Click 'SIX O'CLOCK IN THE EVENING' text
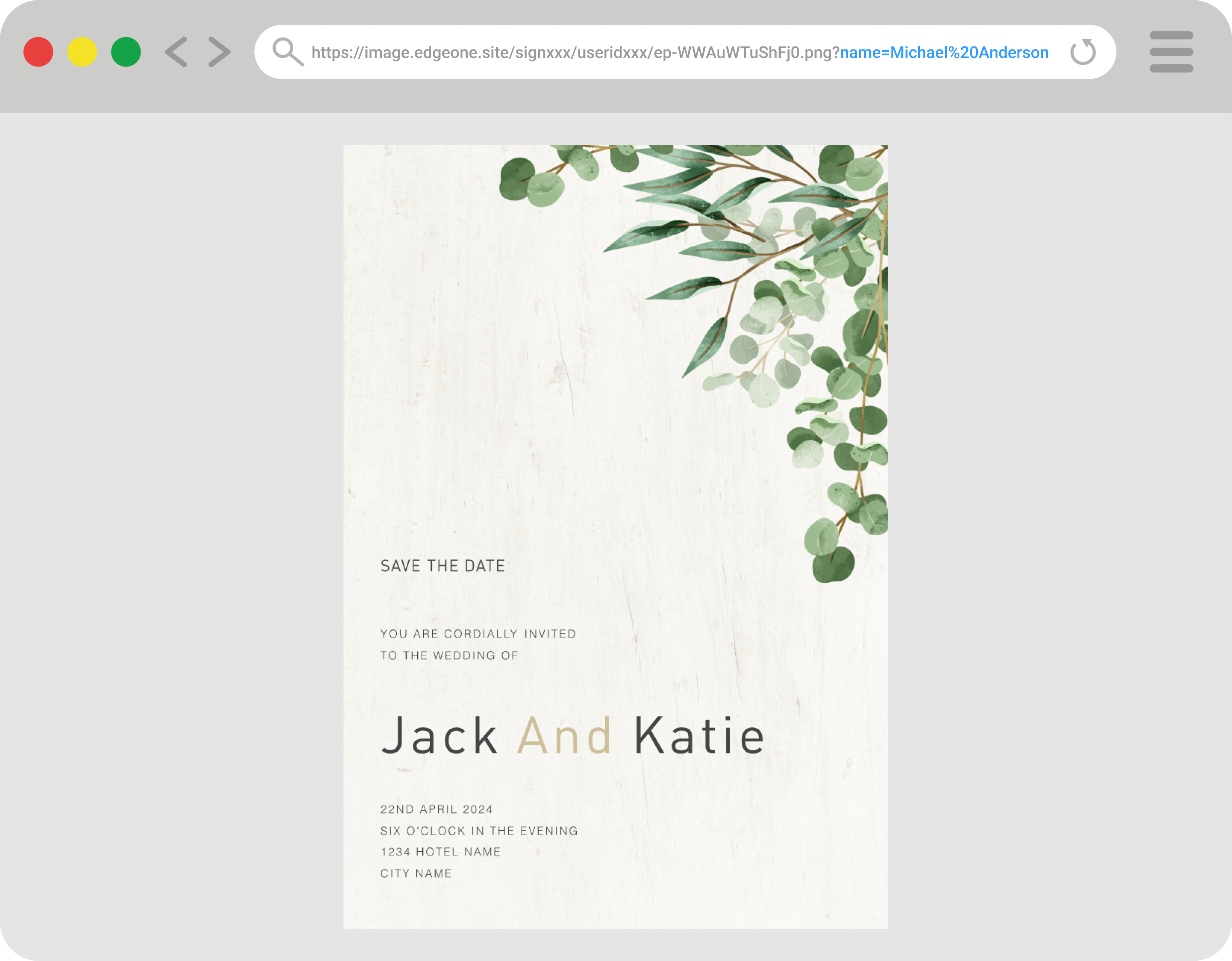The height and width of the screenshot is (961, 1232). (x=480, y=831)
